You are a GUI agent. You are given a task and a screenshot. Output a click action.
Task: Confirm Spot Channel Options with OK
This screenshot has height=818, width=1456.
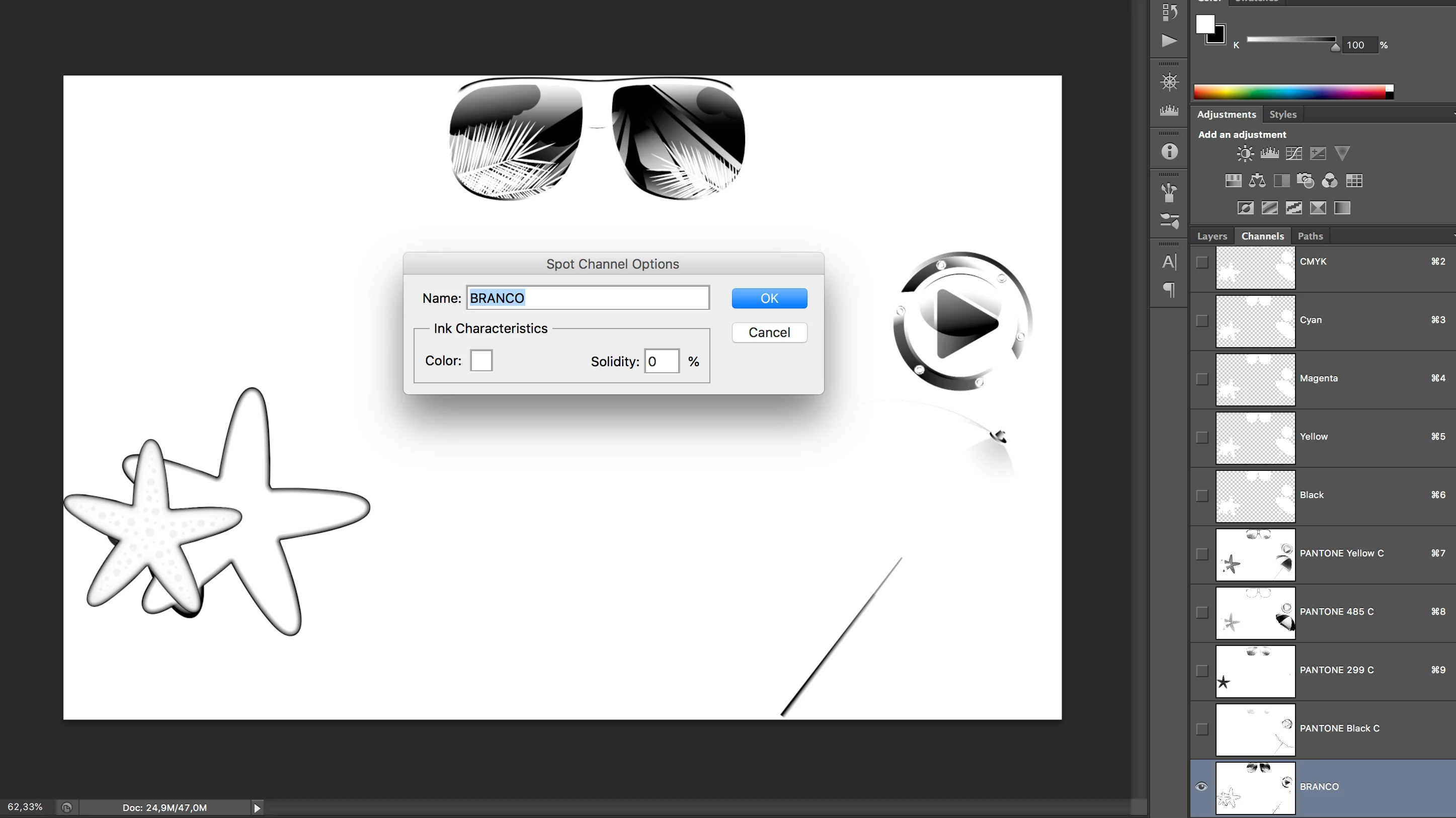click(x=769, y=298)
